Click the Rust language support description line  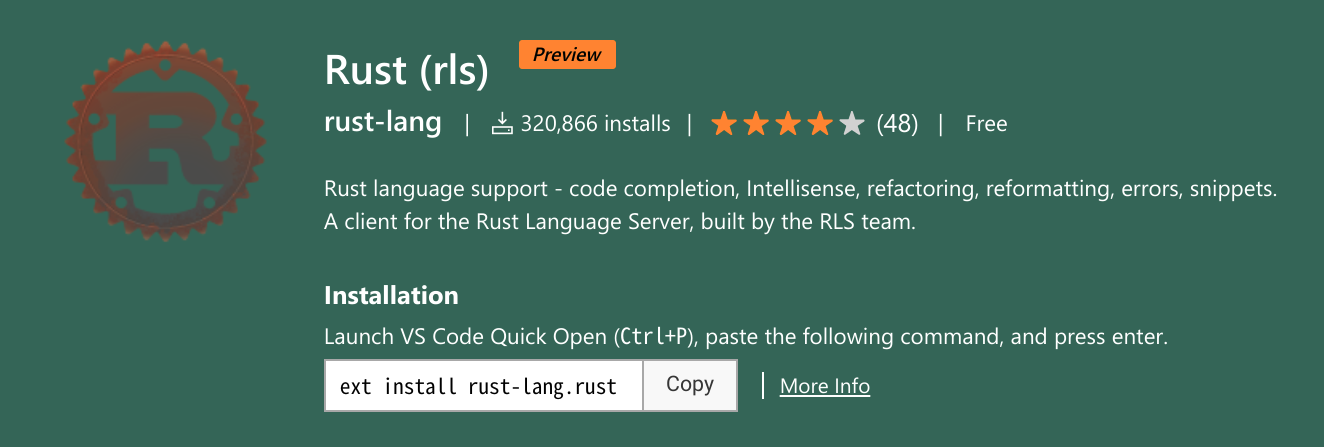[802, 189]
